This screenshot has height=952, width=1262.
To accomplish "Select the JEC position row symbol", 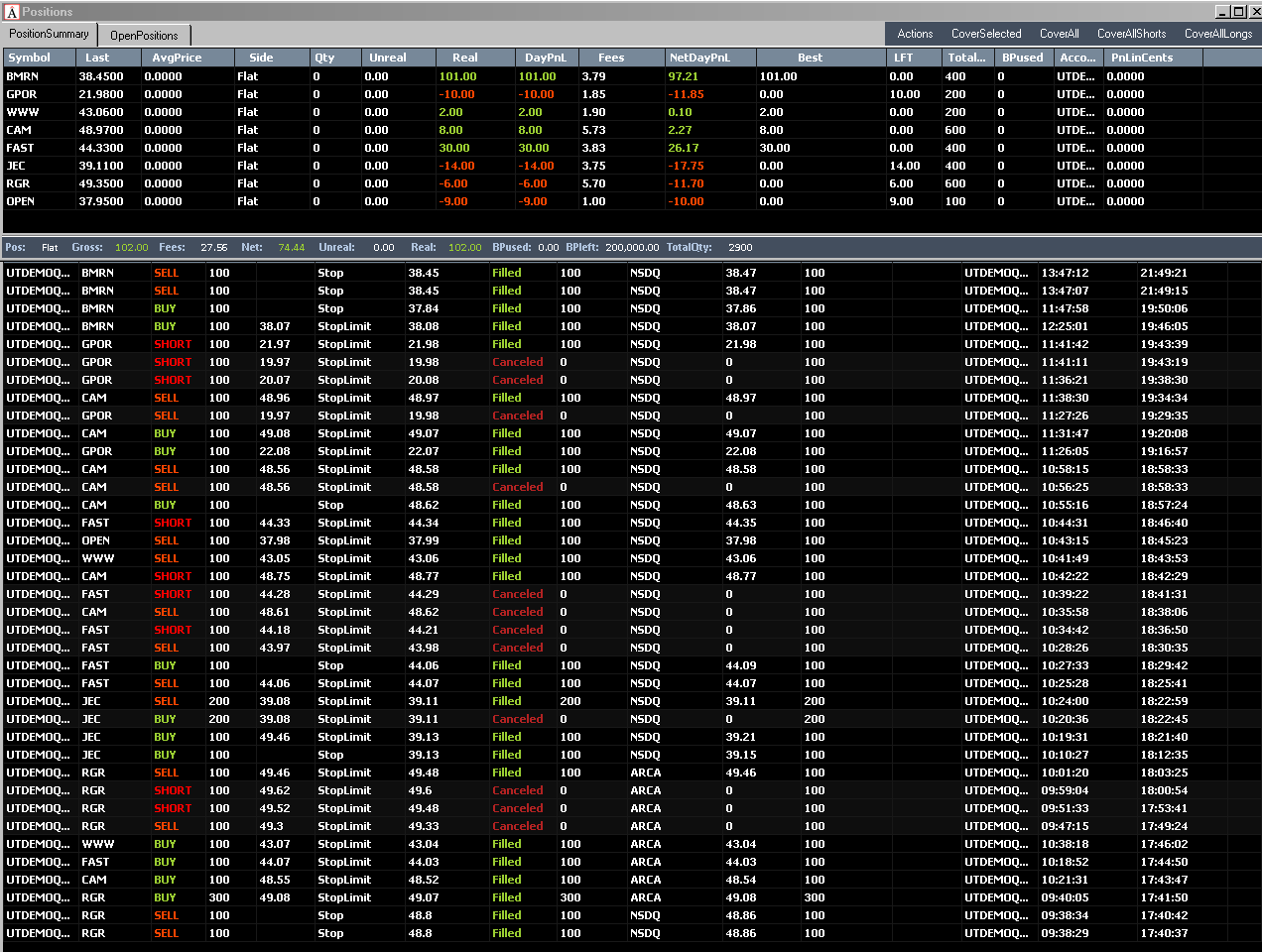I will click(16, 166).
